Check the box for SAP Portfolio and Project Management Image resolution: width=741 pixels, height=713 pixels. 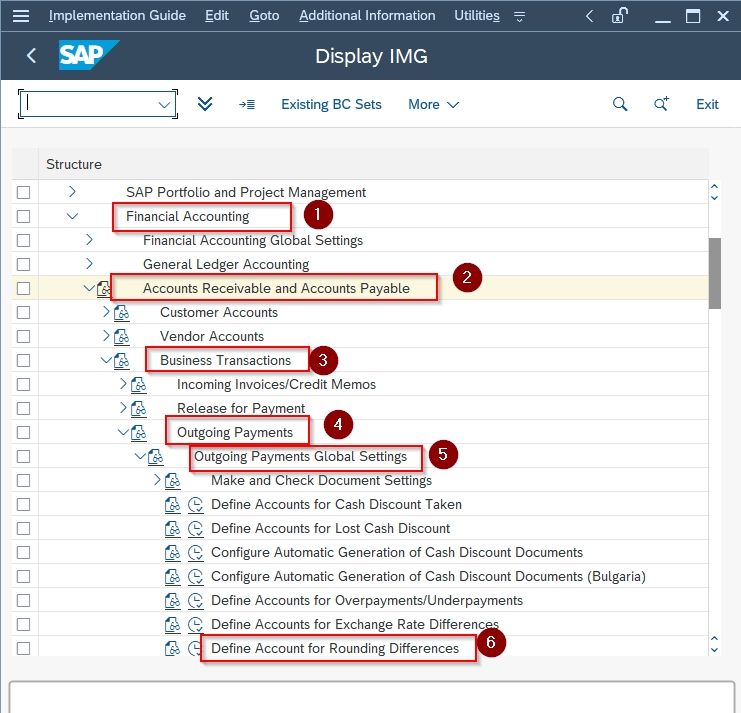pyautogui.click(x=23, y=192)
